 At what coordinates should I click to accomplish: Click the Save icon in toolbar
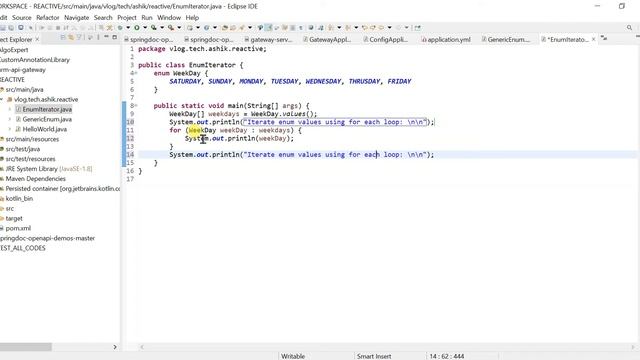click(x=3, y=28)
